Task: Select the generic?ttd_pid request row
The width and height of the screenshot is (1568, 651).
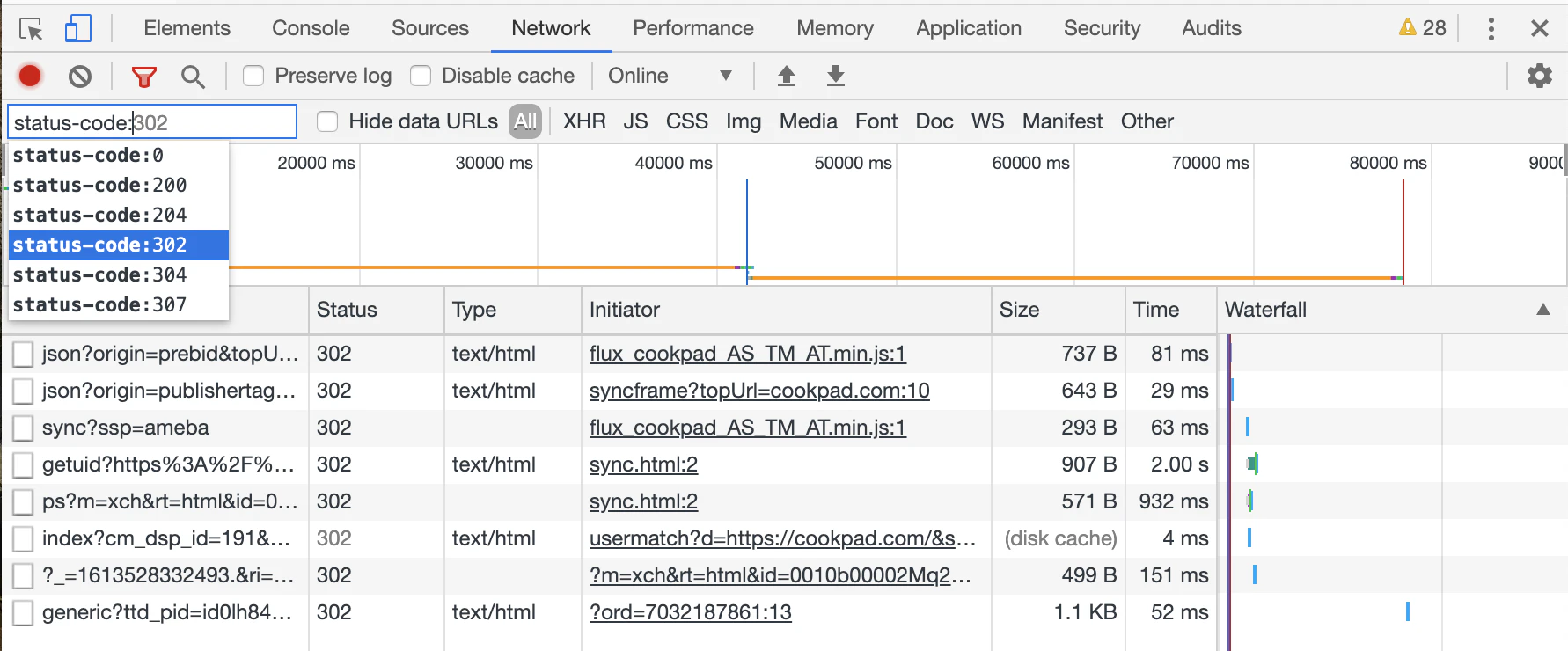Action: 607,612
